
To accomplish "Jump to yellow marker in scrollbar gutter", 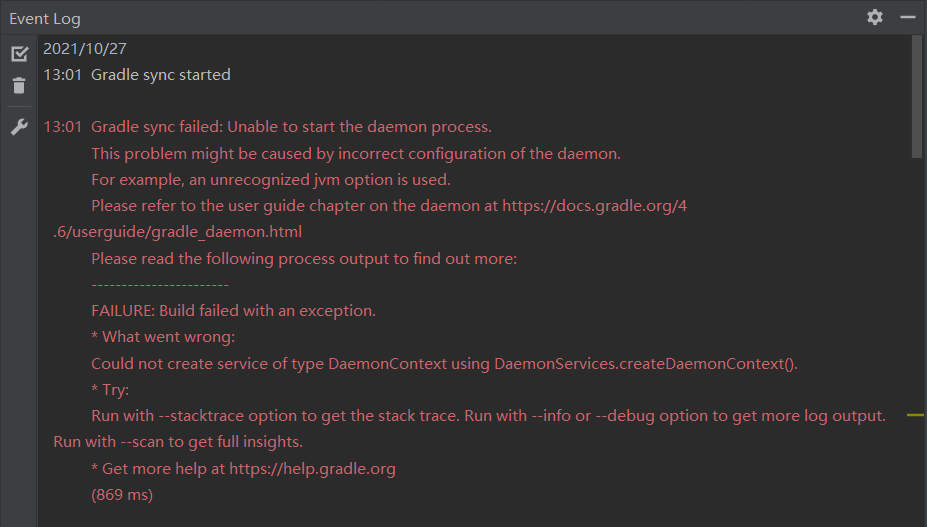I will pos(915,415).
